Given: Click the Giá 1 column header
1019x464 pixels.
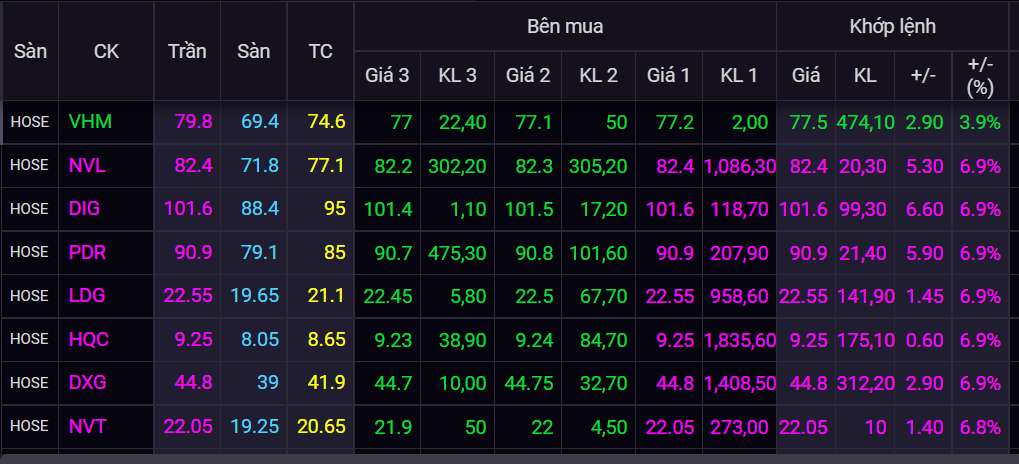Looking at the screenshot, I should (x=668, y=75).
